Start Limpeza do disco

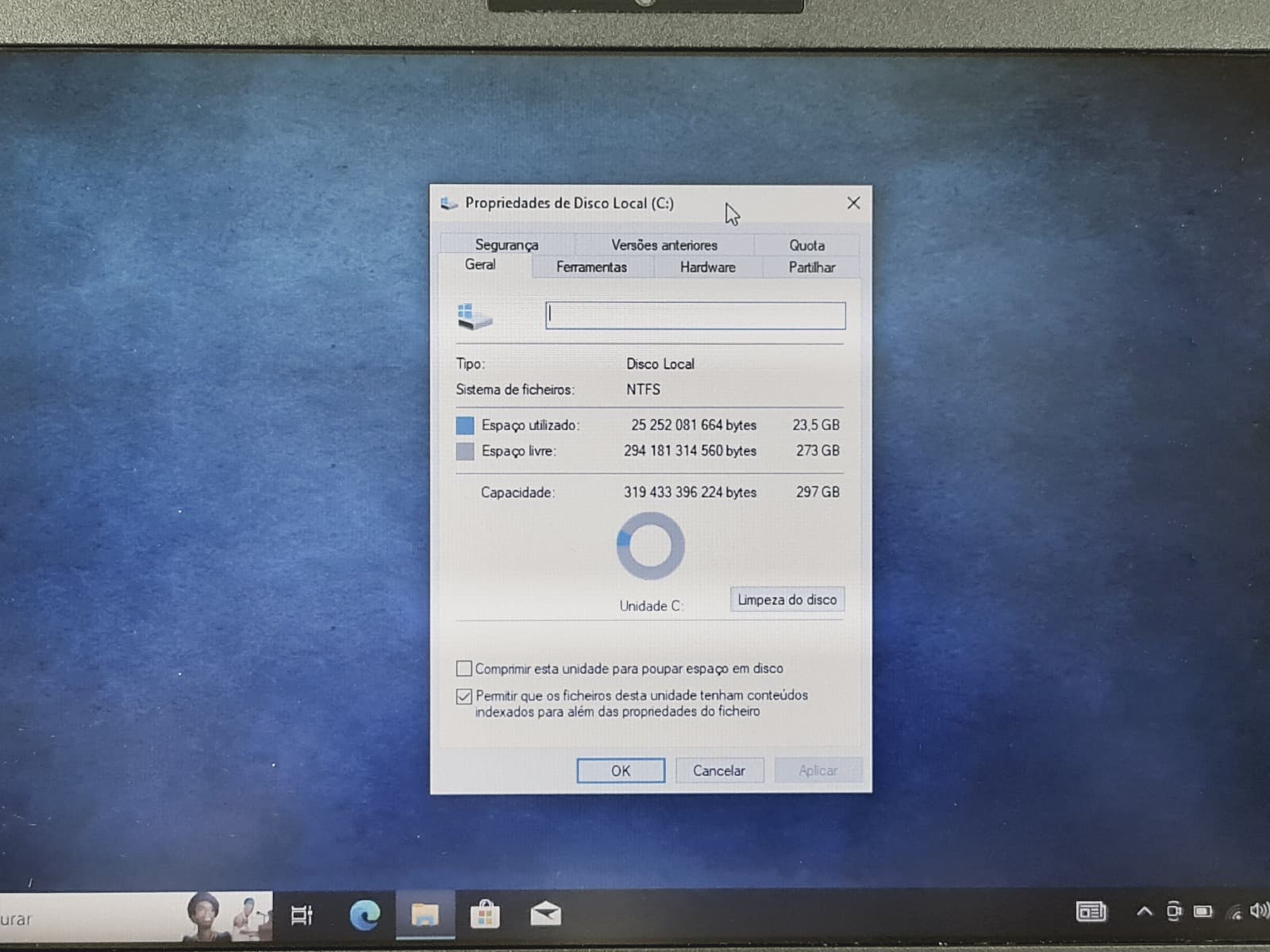pos(787,600)
